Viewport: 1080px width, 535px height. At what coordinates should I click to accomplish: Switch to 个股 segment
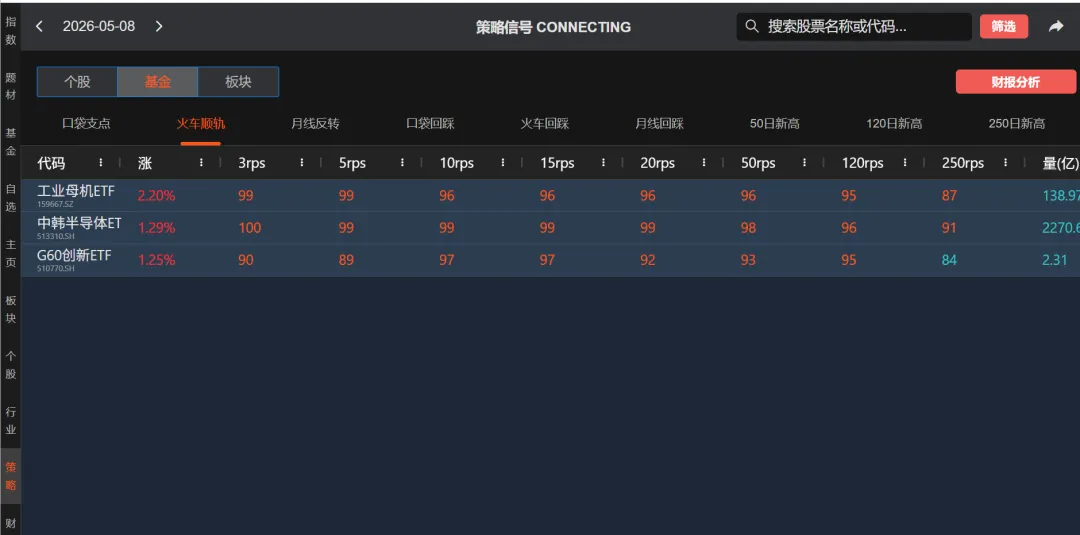(x=77, y=82)
